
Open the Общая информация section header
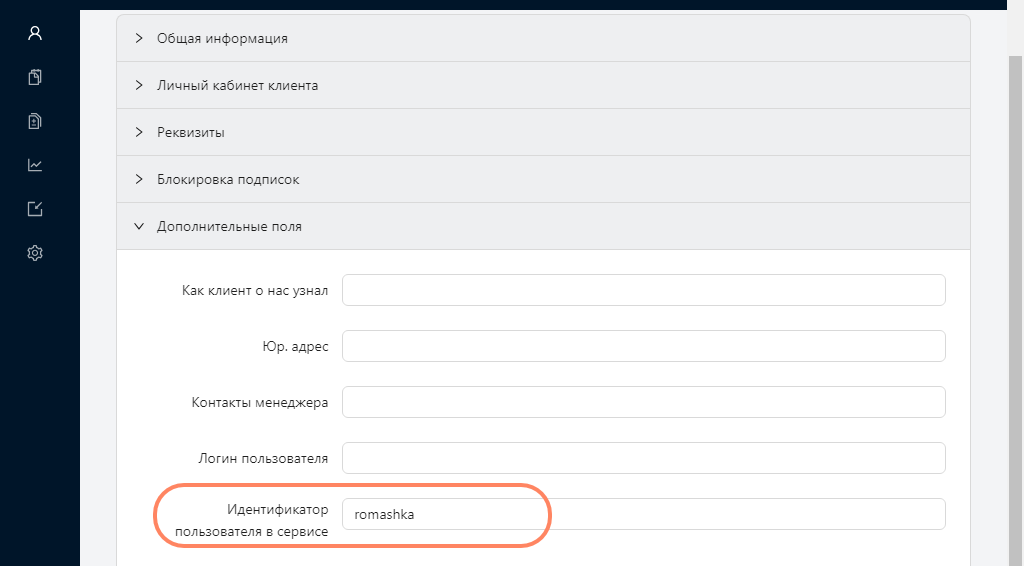[x=543, y=39]
